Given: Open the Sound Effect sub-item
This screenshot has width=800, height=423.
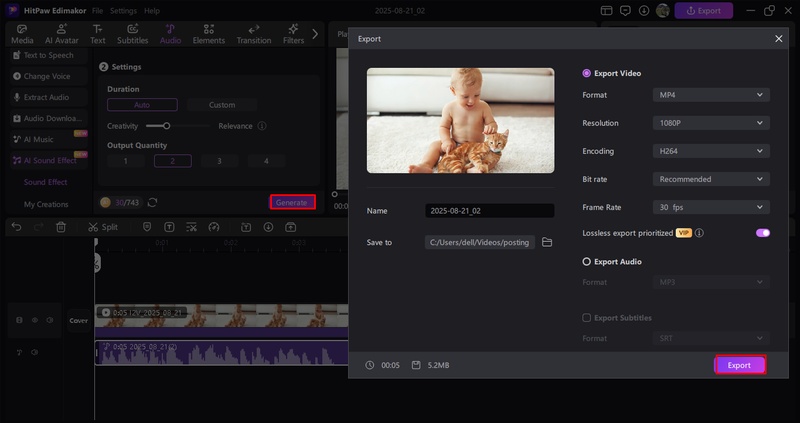Looking at the screenshot, I should [45, 182].
